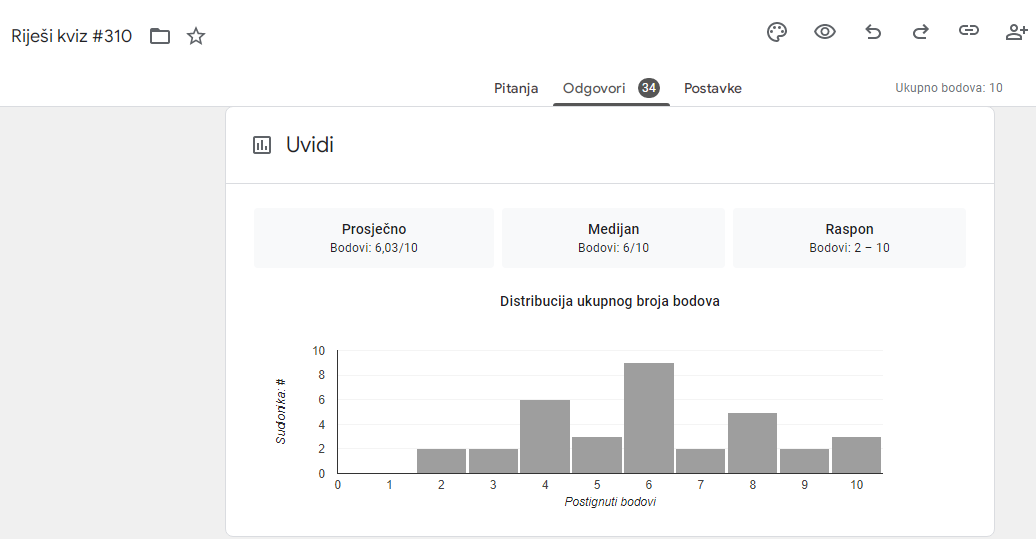Star the quiz Riješi kviz #310
This screenshot has width=1036, height=539.
[x=196, y=36]
